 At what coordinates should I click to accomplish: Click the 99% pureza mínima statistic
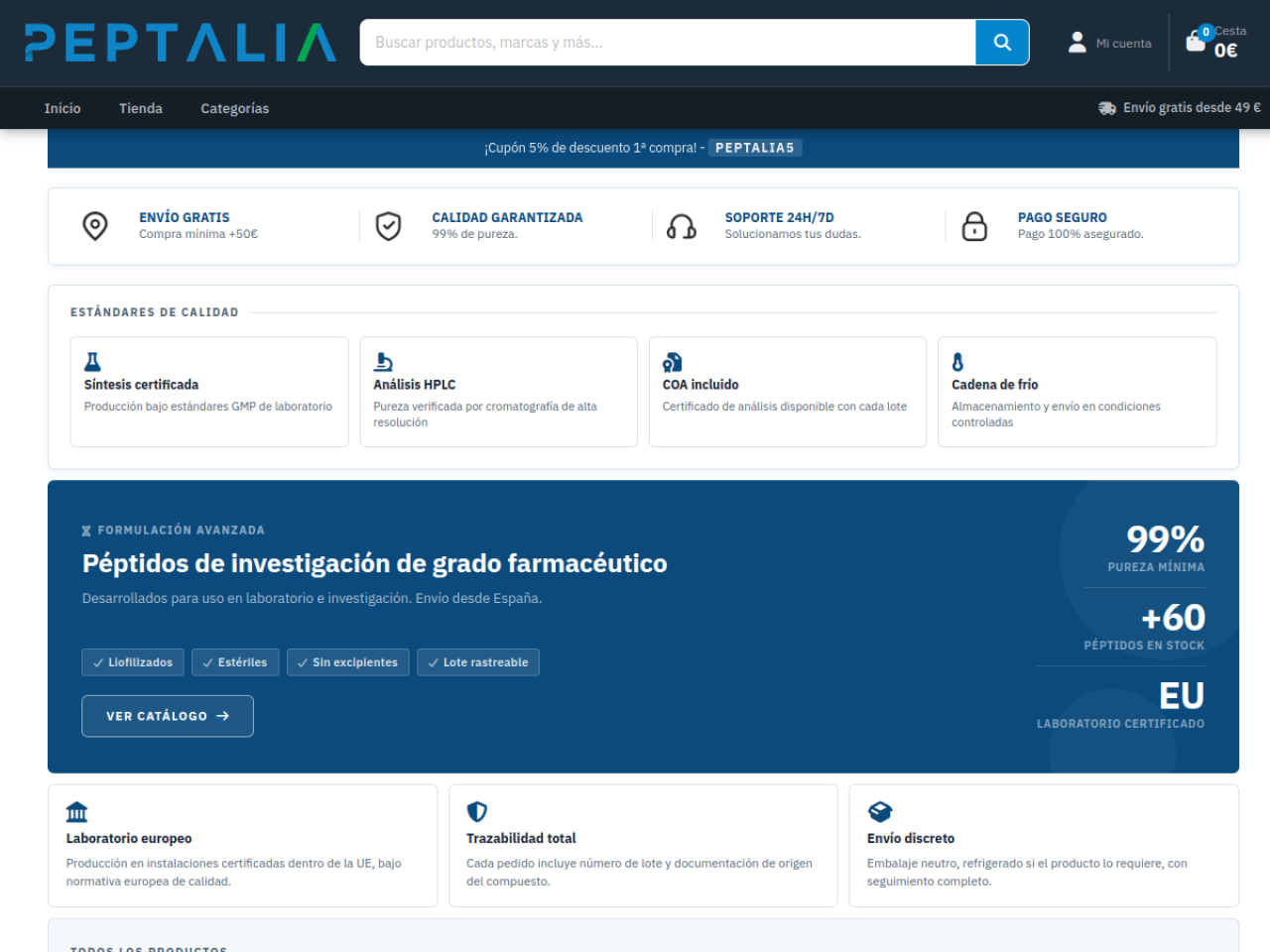coord(1157,546)
